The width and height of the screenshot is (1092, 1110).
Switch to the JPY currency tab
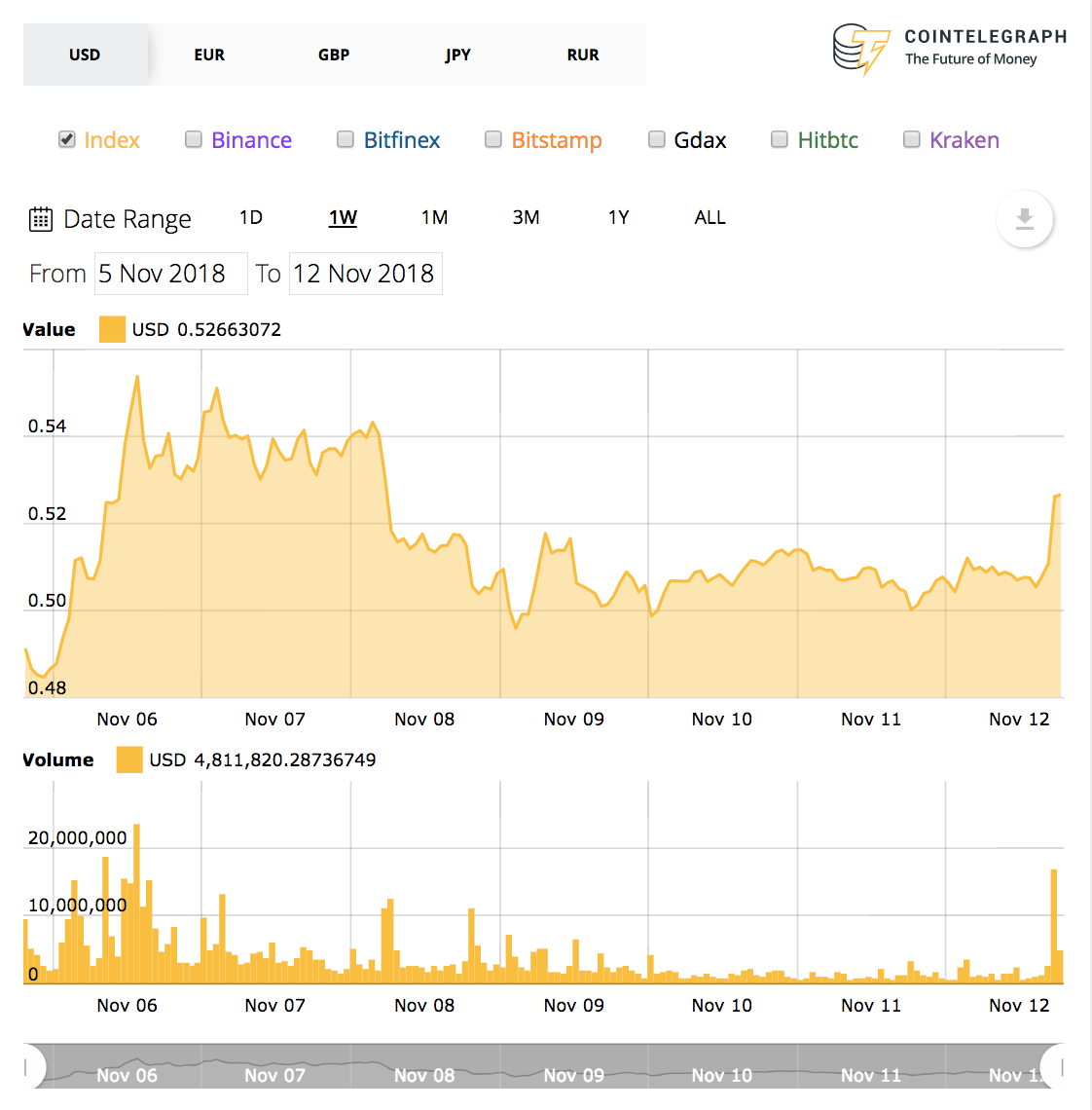pos(457,55)
